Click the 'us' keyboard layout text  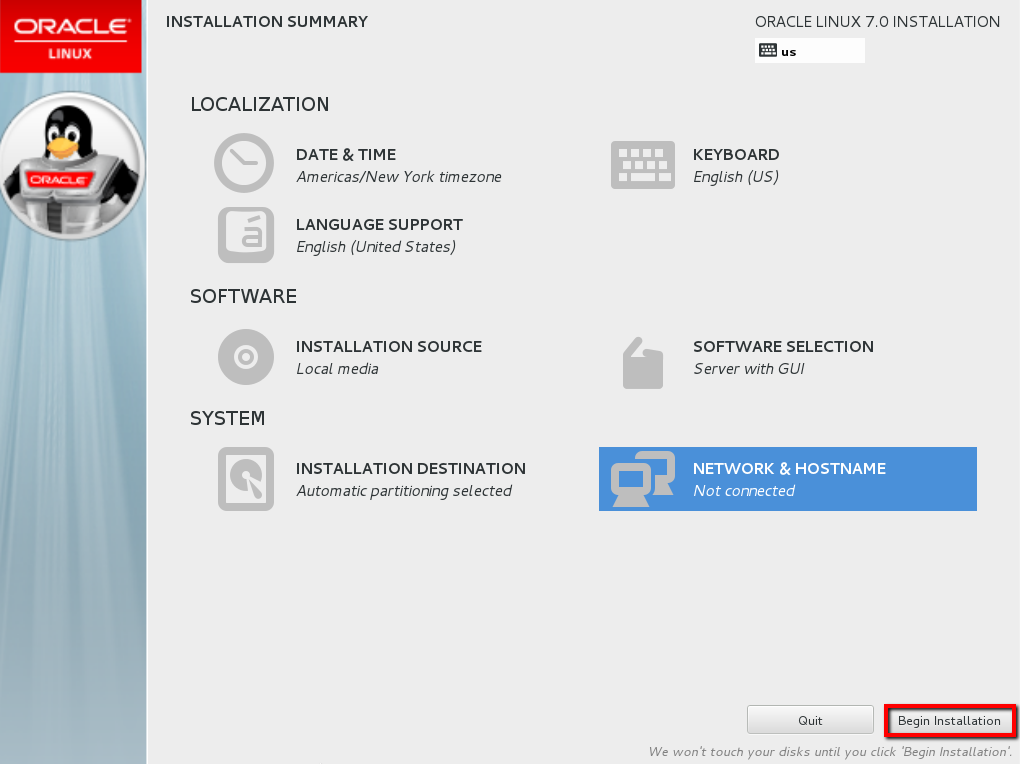pos(788,52)
